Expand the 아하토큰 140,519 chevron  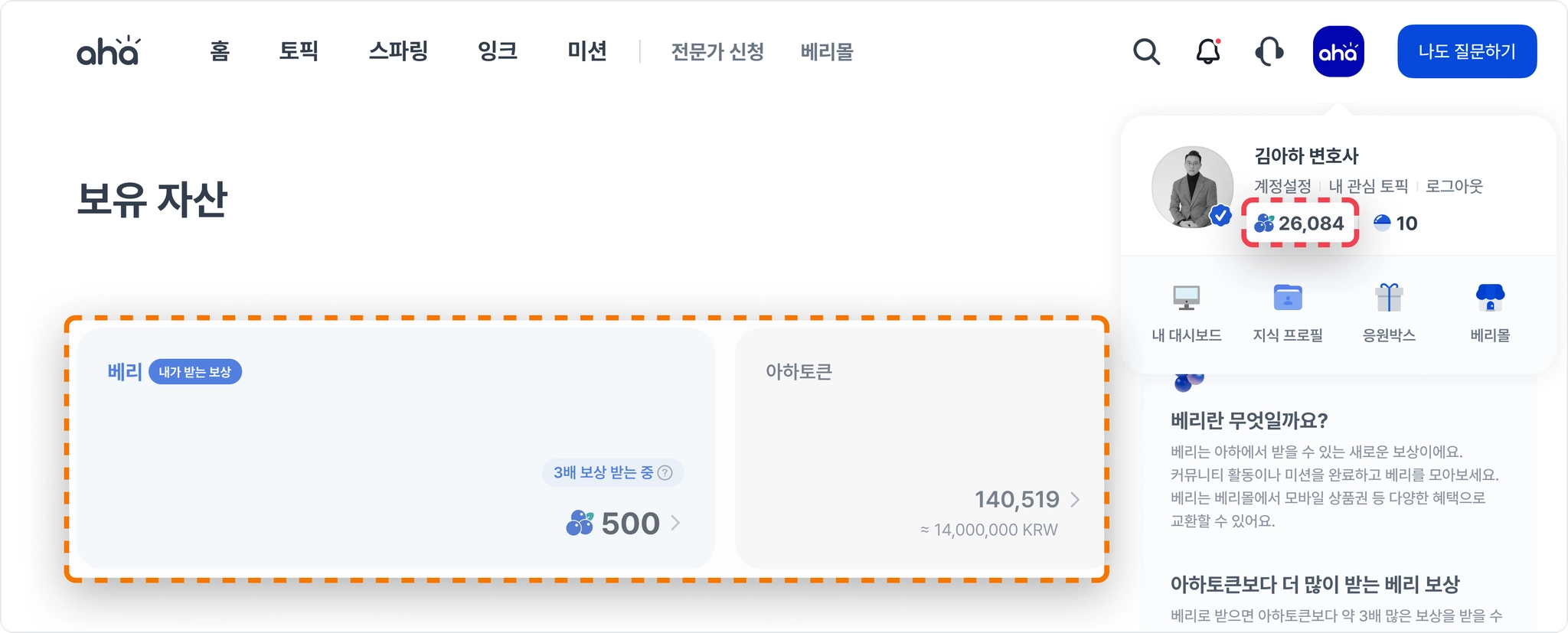[x=1076, y=500]
